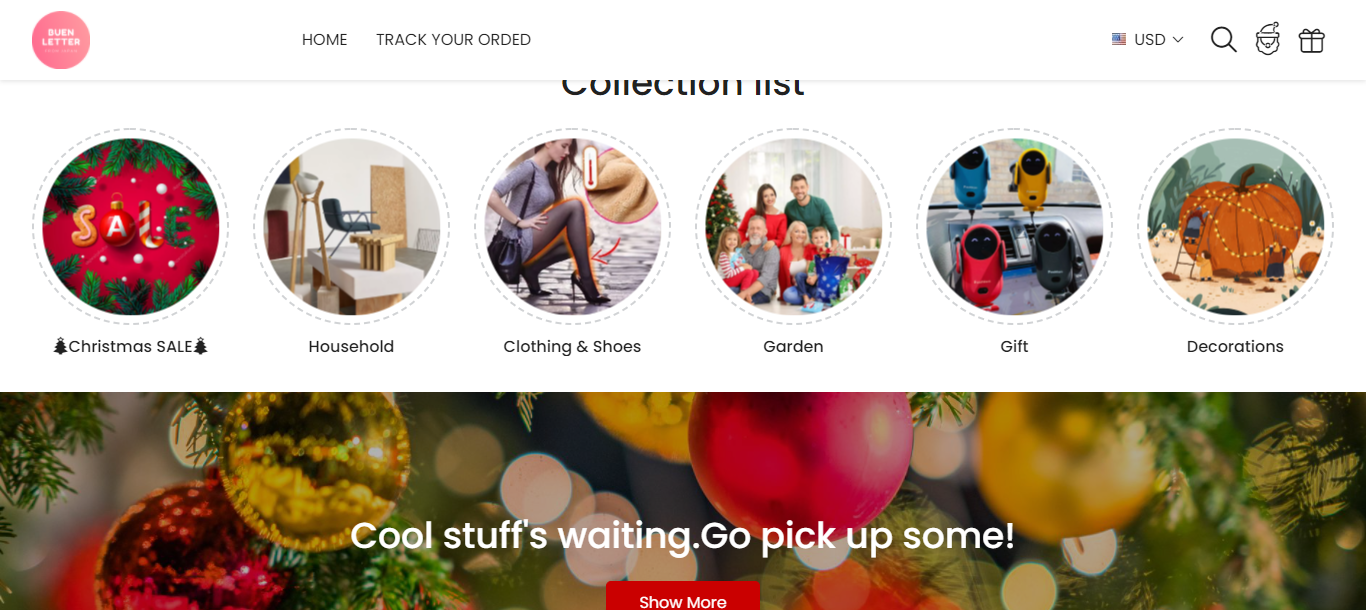1366x610 pixels.
Task: Select the Gift robot toys thumbnail
Action: (x=1015, y=226)
